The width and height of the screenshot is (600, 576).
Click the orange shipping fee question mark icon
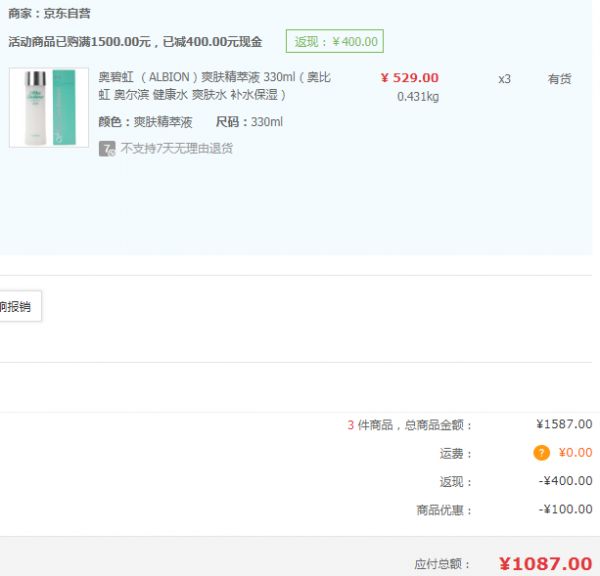point(541,453)
